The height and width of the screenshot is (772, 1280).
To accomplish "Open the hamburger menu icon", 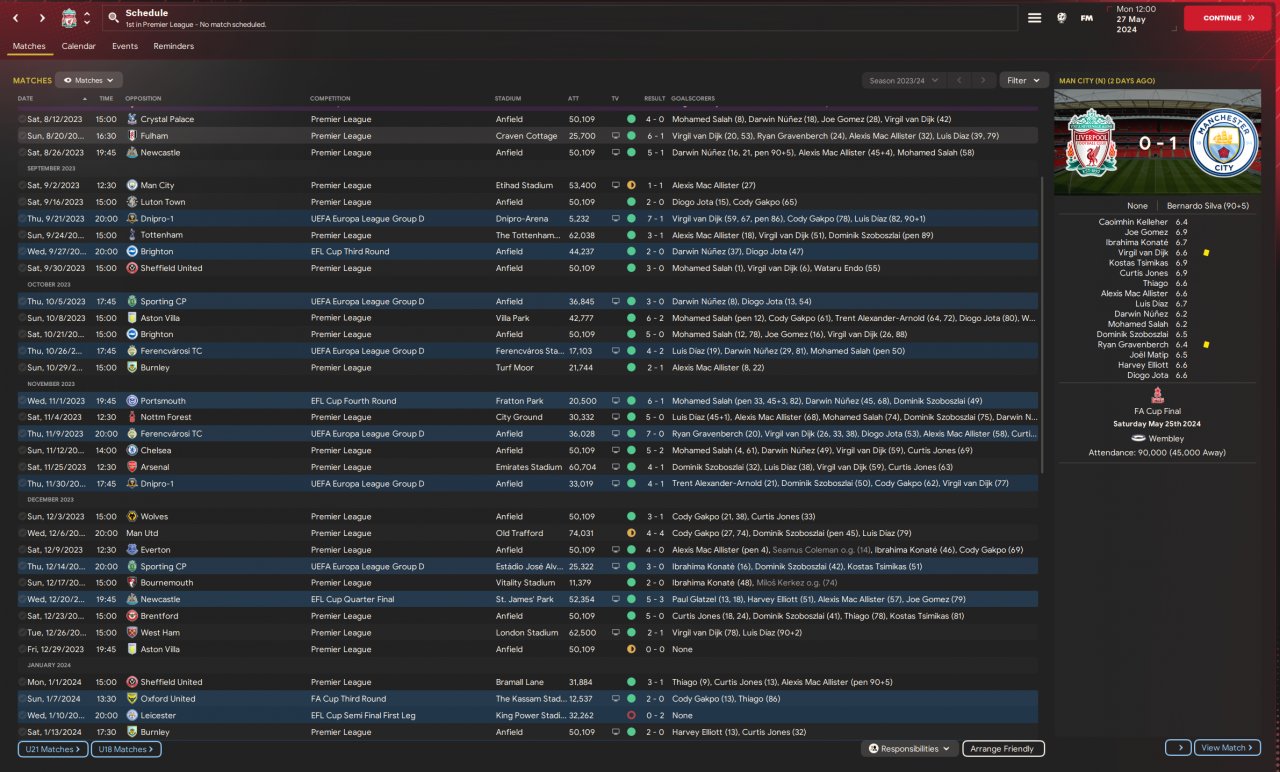I will click(x=1035, y=18).
